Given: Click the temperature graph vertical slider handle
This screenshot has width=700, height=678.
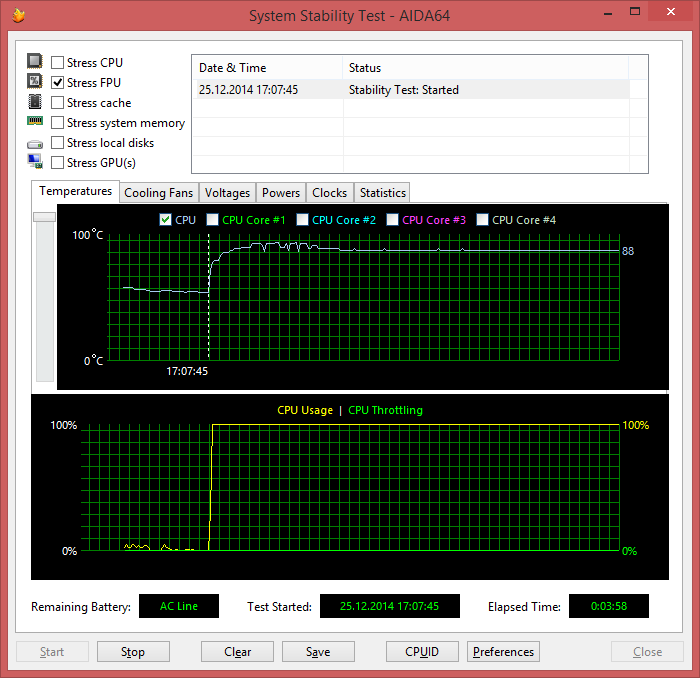Looking at the screenshot, I should [45, 217].
